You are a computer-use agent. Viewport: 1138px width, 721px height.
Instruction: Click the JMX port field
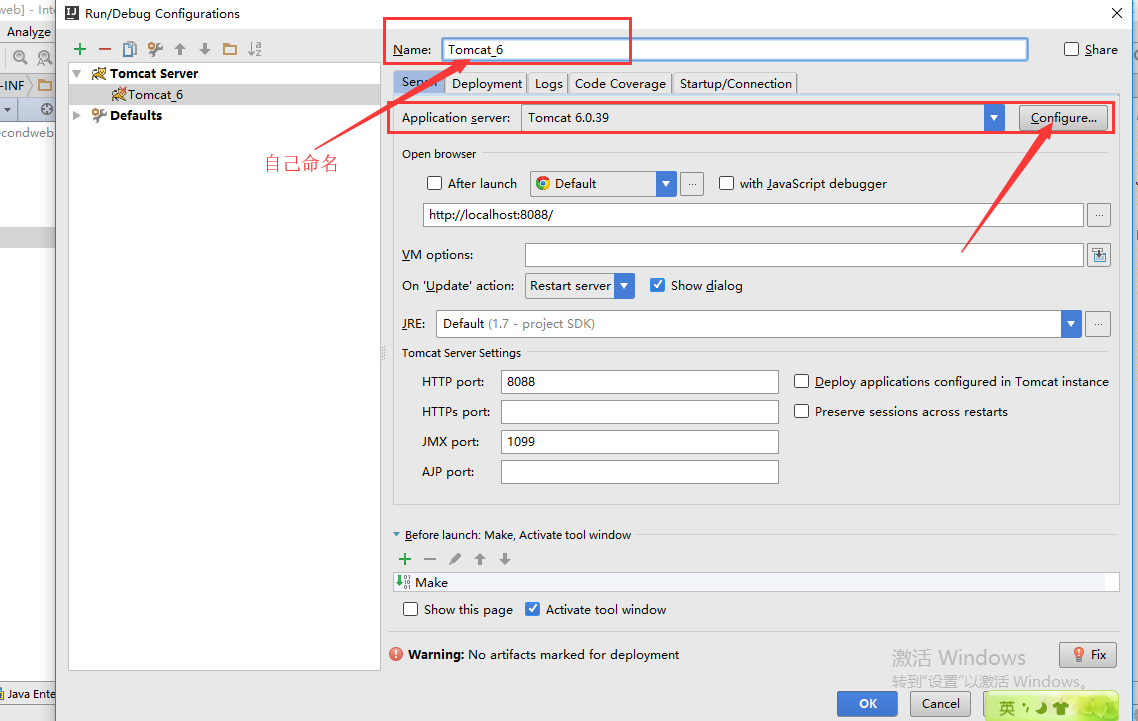point(639,441)
